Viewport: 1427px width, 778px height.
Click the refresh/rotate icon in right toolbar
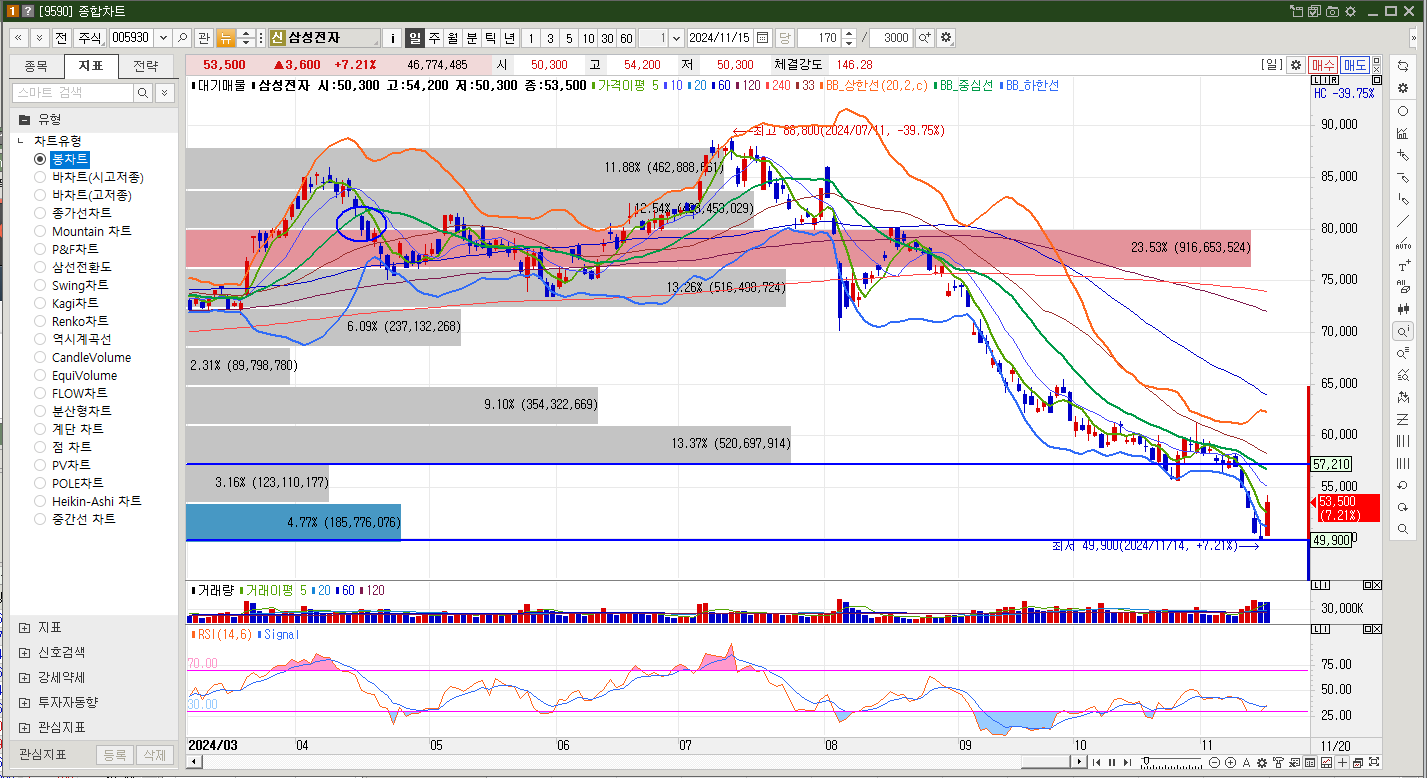point(1403,66)
